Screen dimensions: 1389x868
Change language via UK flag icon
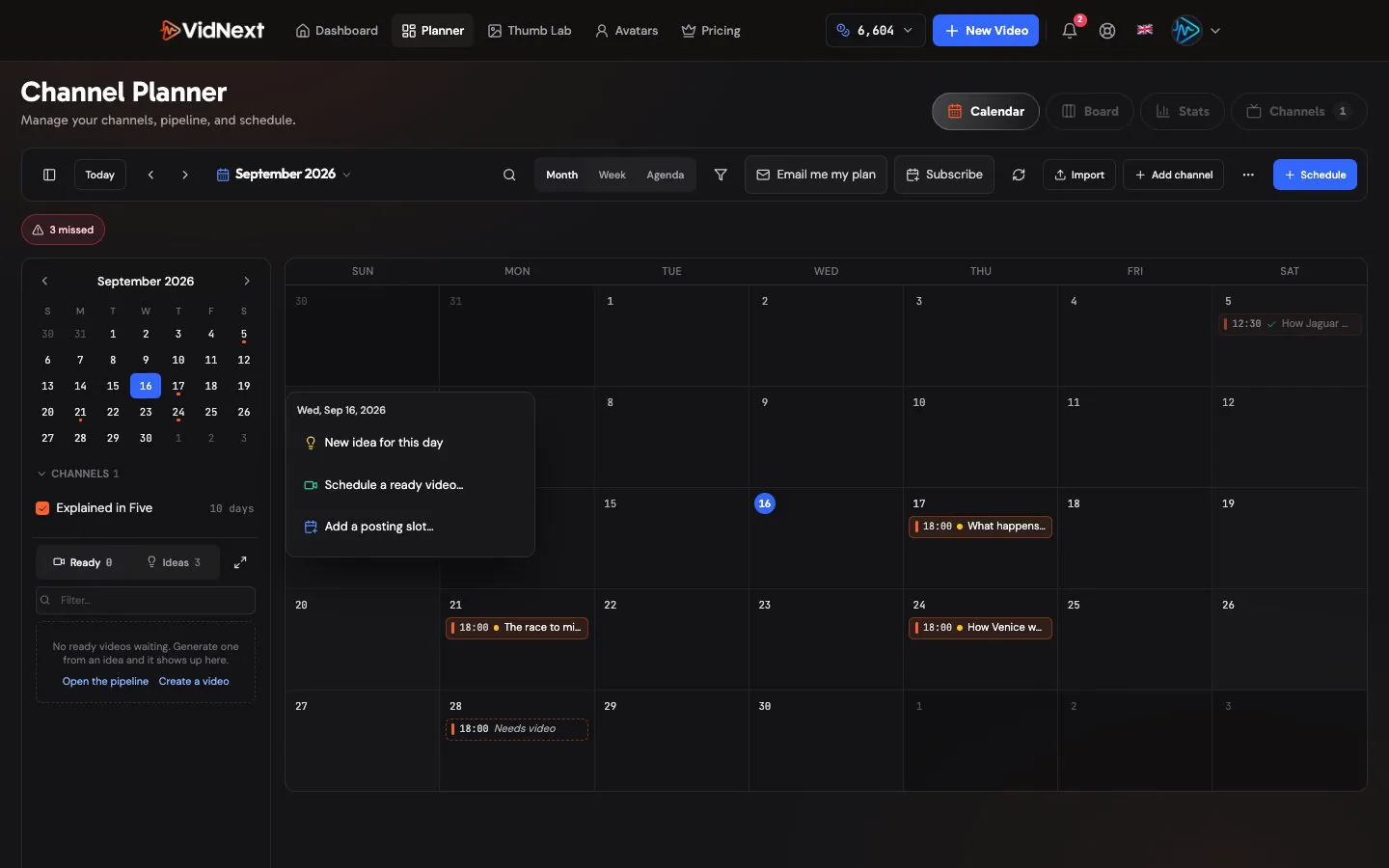click(1145, 30)
